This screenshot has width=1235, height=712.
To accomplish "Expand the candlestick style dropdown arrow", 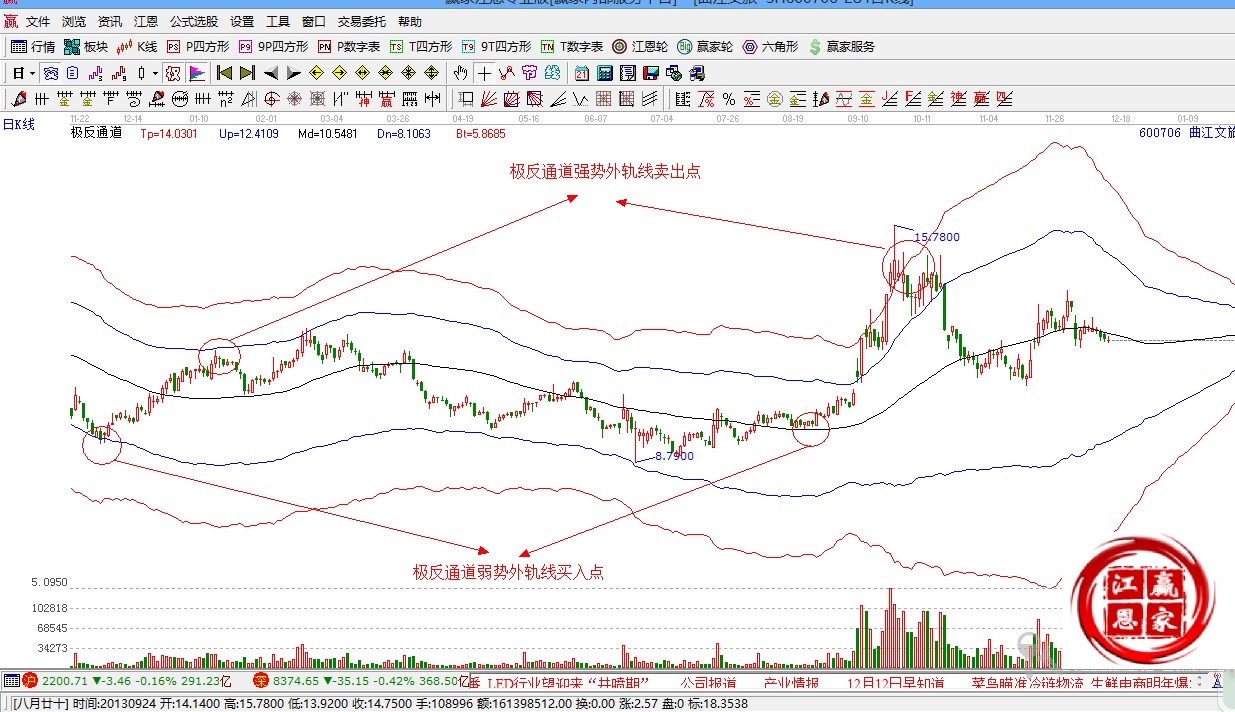I will 155,73.
